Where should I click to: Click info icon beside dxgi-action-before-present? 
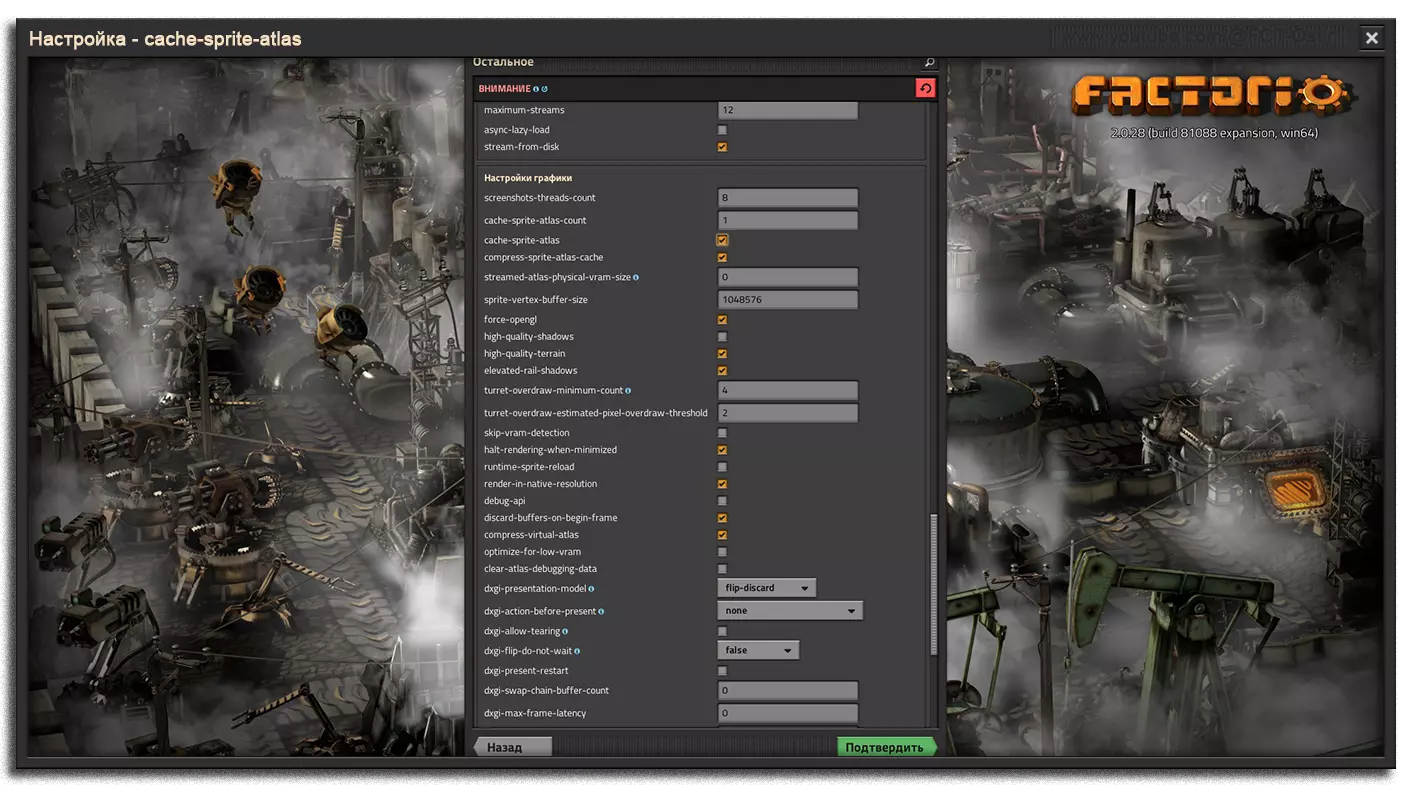601,611
